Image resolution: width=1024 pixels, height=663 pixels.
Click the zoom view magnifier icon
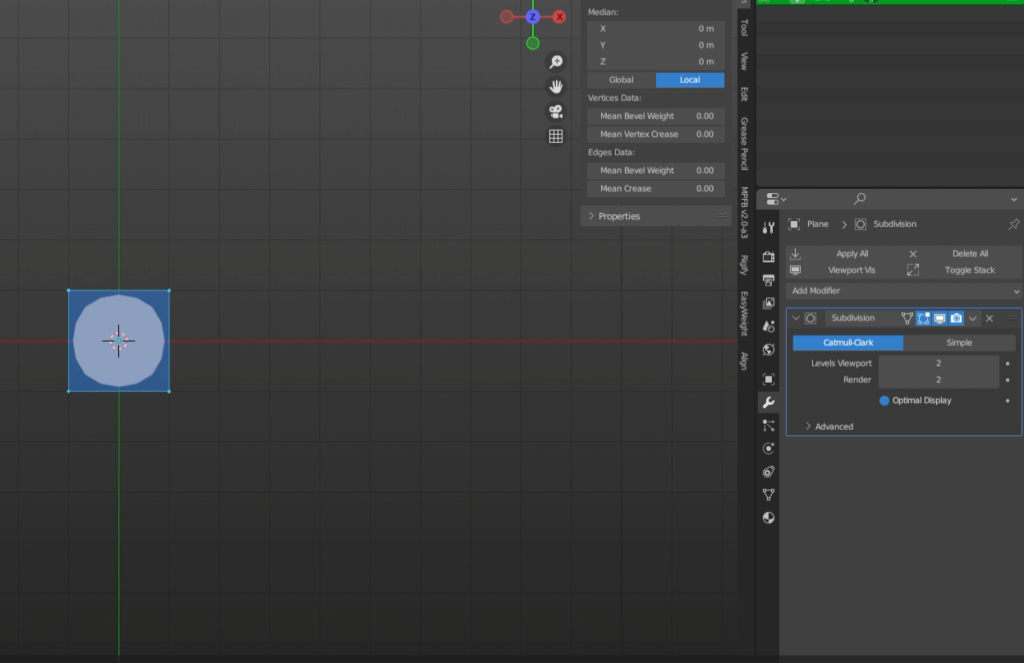(x=556, y=62)
